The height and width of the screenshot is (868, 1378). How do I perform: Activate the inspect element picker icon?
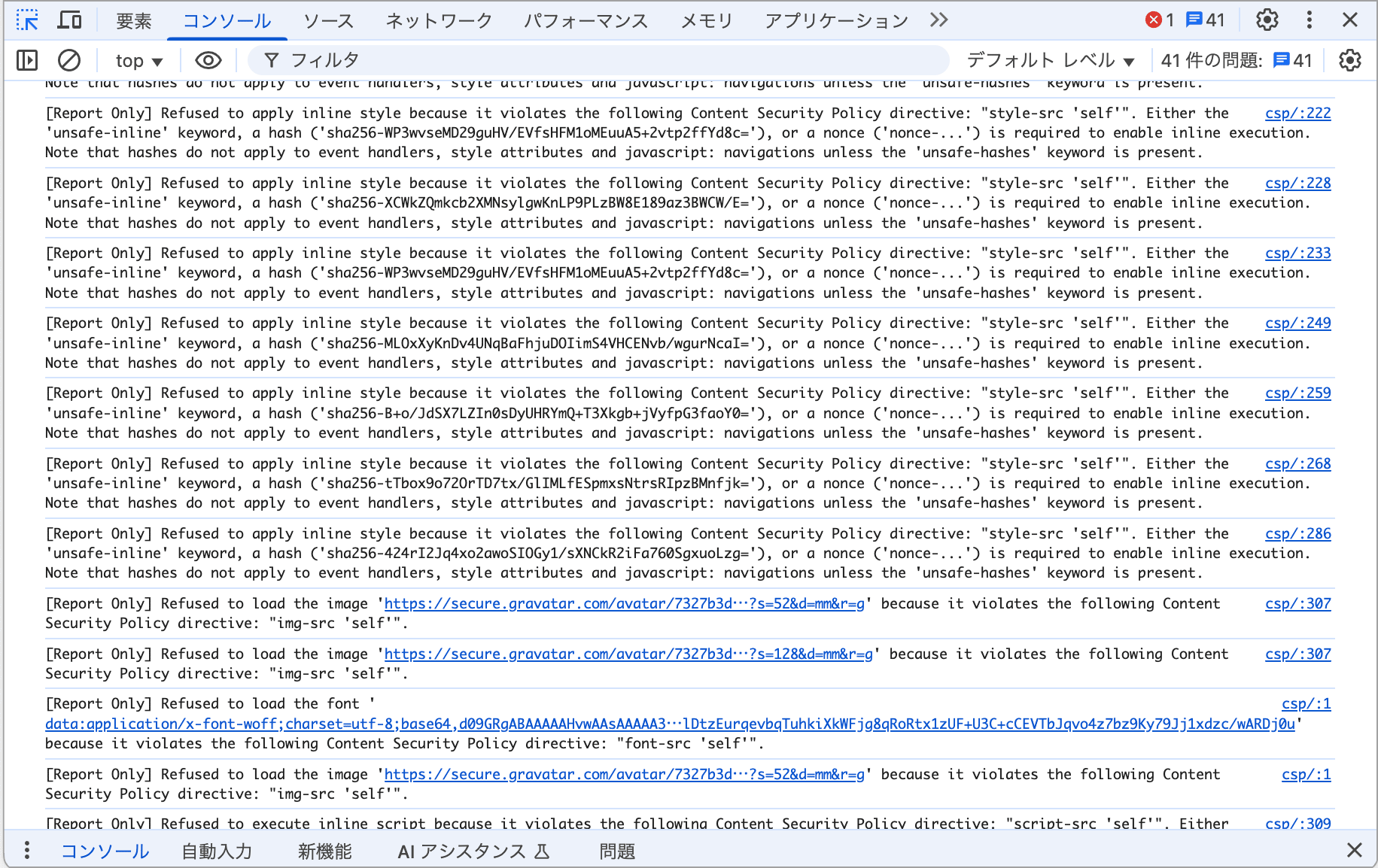(27, 20)
